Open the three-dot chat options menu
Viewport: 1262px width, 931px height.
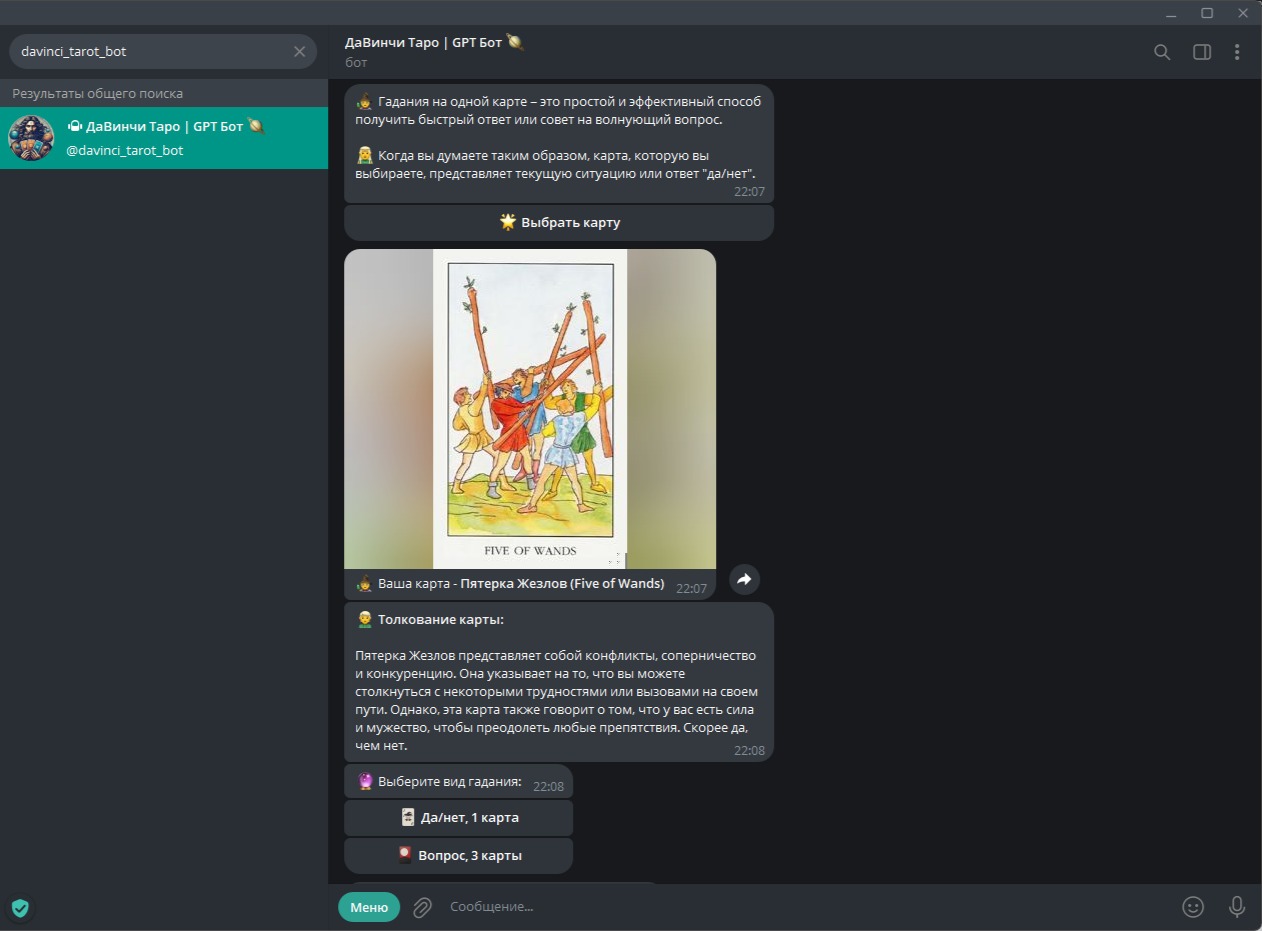(1237, 52)
